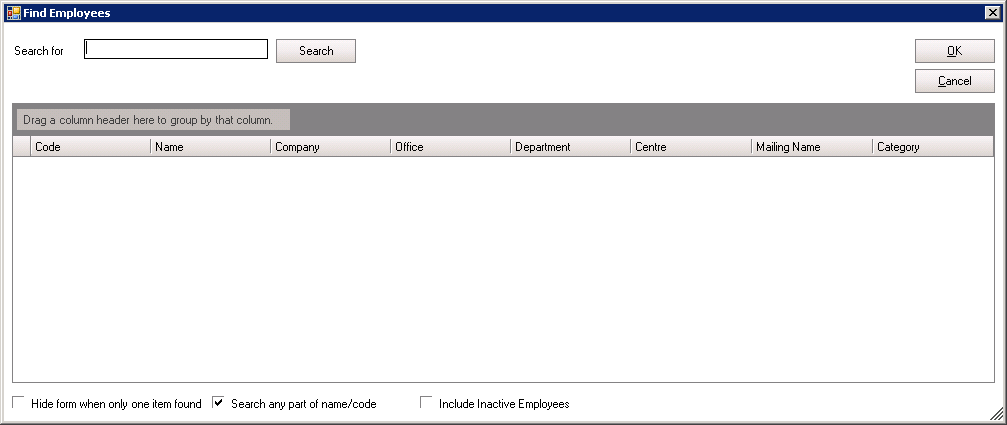
Task: Sort by the Code column header
Action: (90, 147)
